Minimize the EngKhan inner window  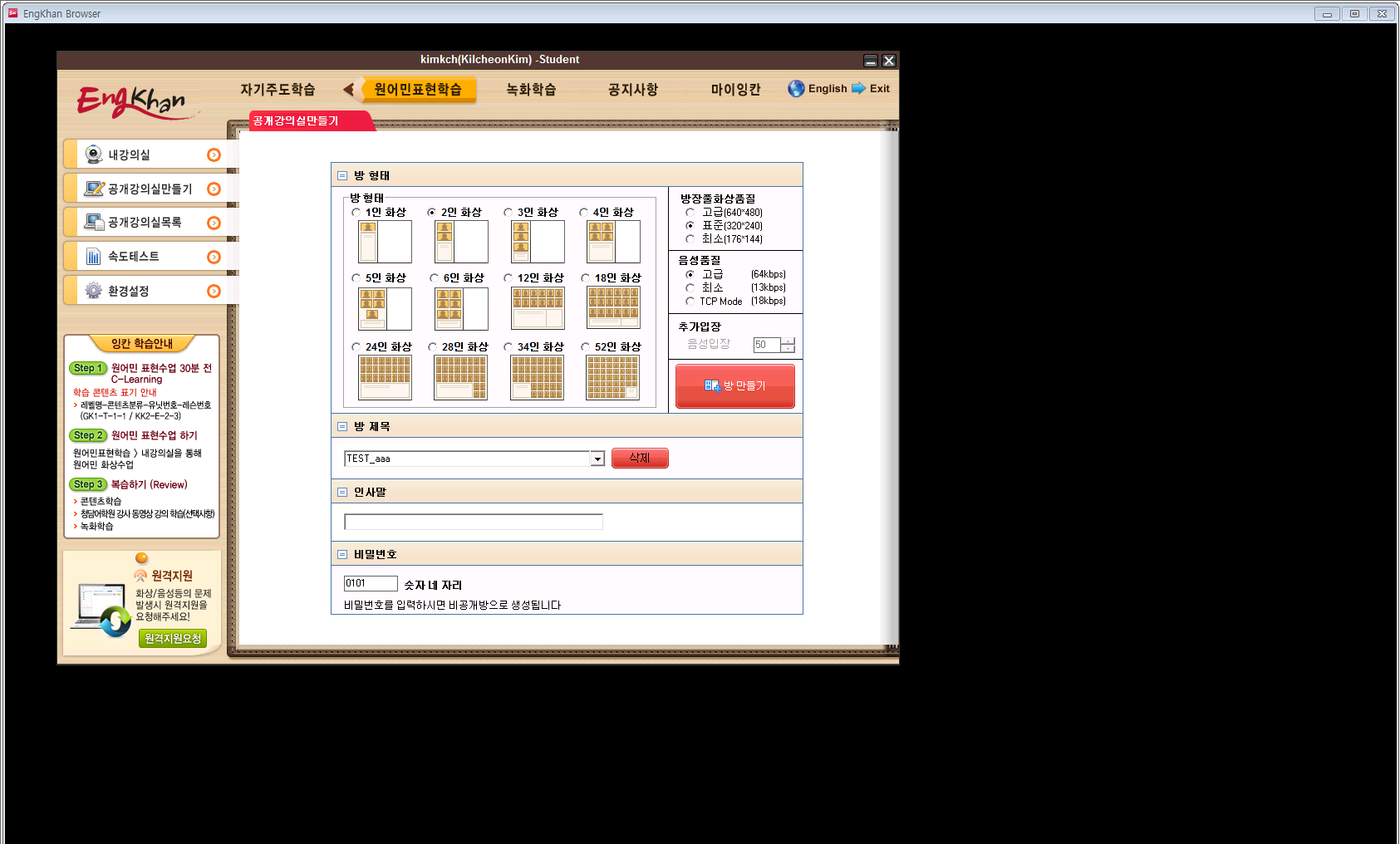click(x=871, y=61)
